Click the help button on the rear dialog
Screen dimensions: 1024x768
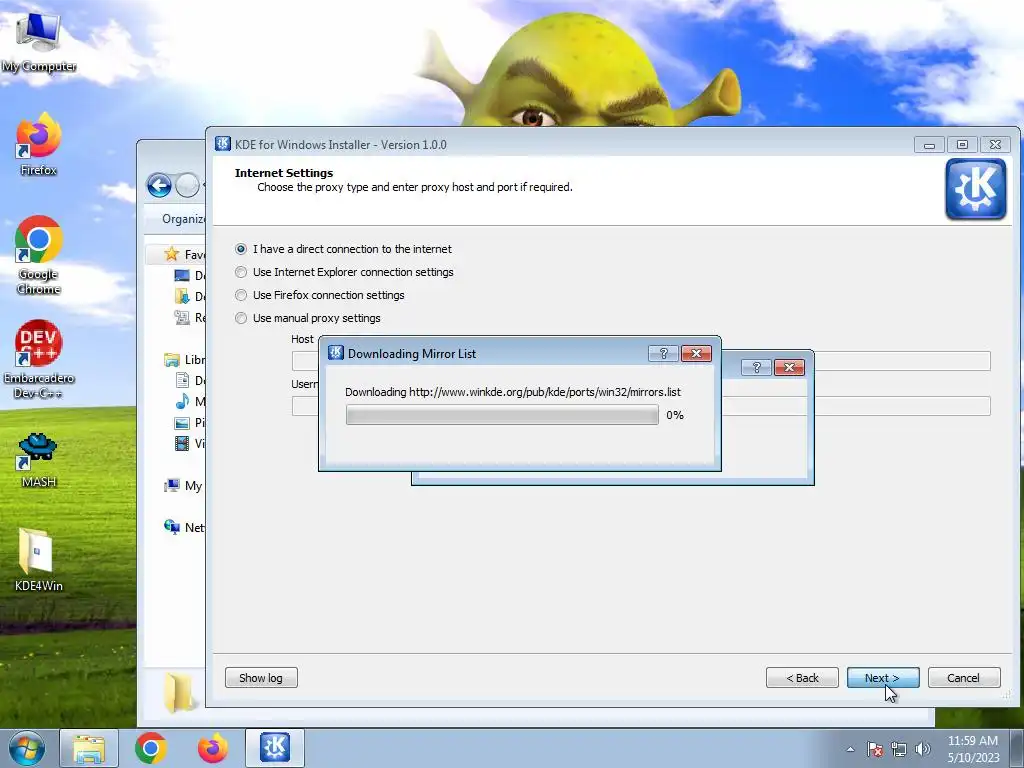[x=756, y=368]
